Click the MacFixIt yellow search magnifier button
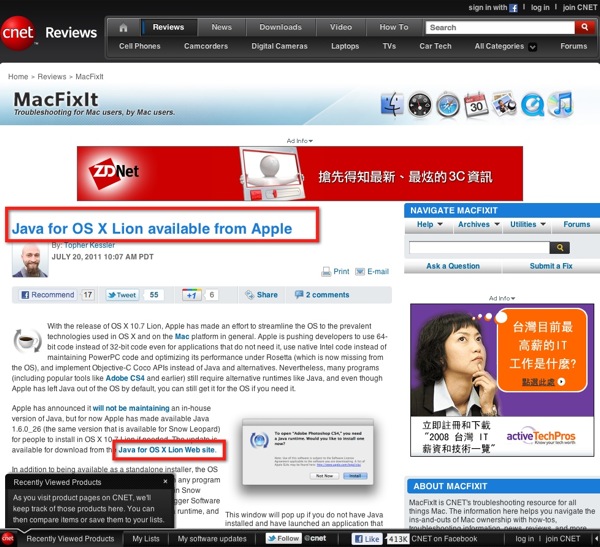 [559, 248]
